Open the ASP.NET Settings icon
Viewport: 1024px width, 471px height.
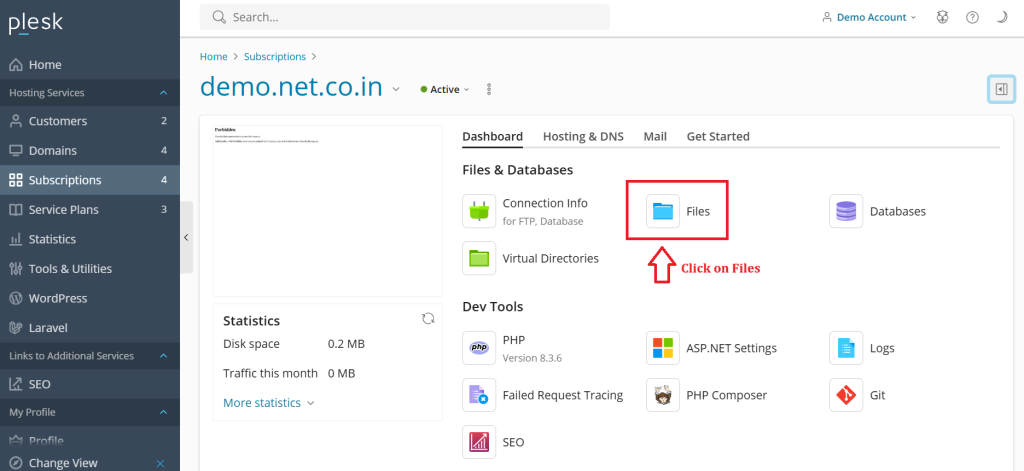[663, 348]
